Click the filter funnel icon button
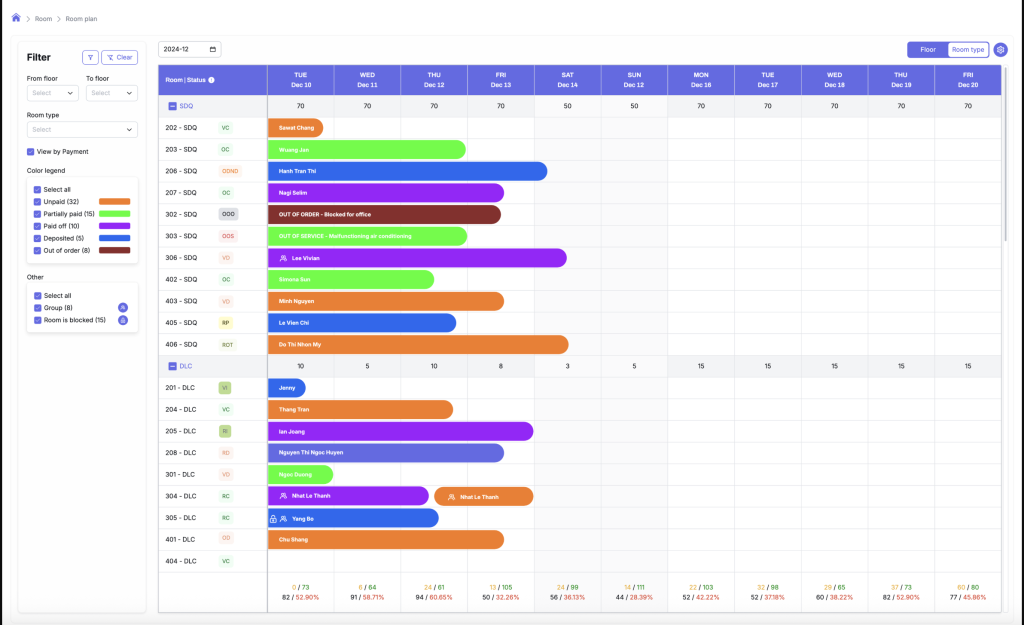The height and width of the screenshot is (625, 1024). pos(90,57)
